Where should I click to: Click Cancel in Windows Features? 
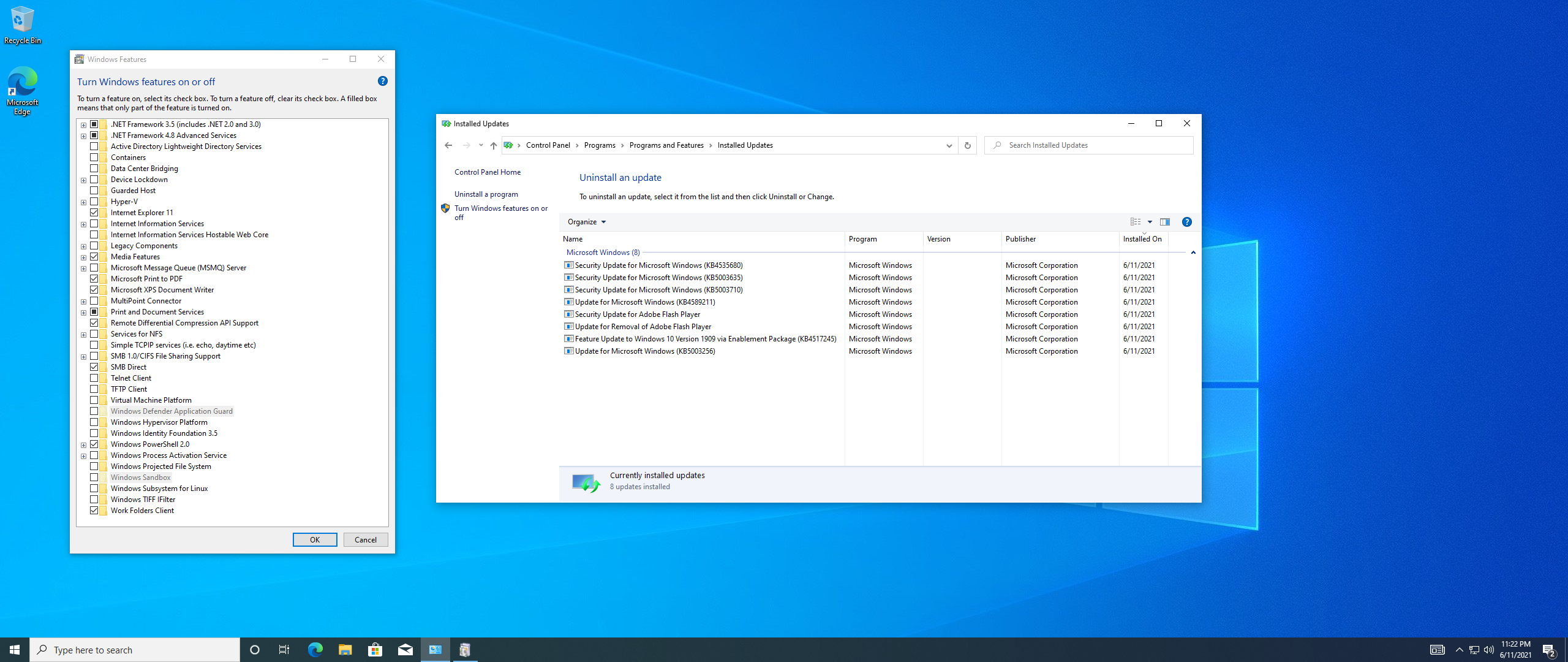click(366, 540)
